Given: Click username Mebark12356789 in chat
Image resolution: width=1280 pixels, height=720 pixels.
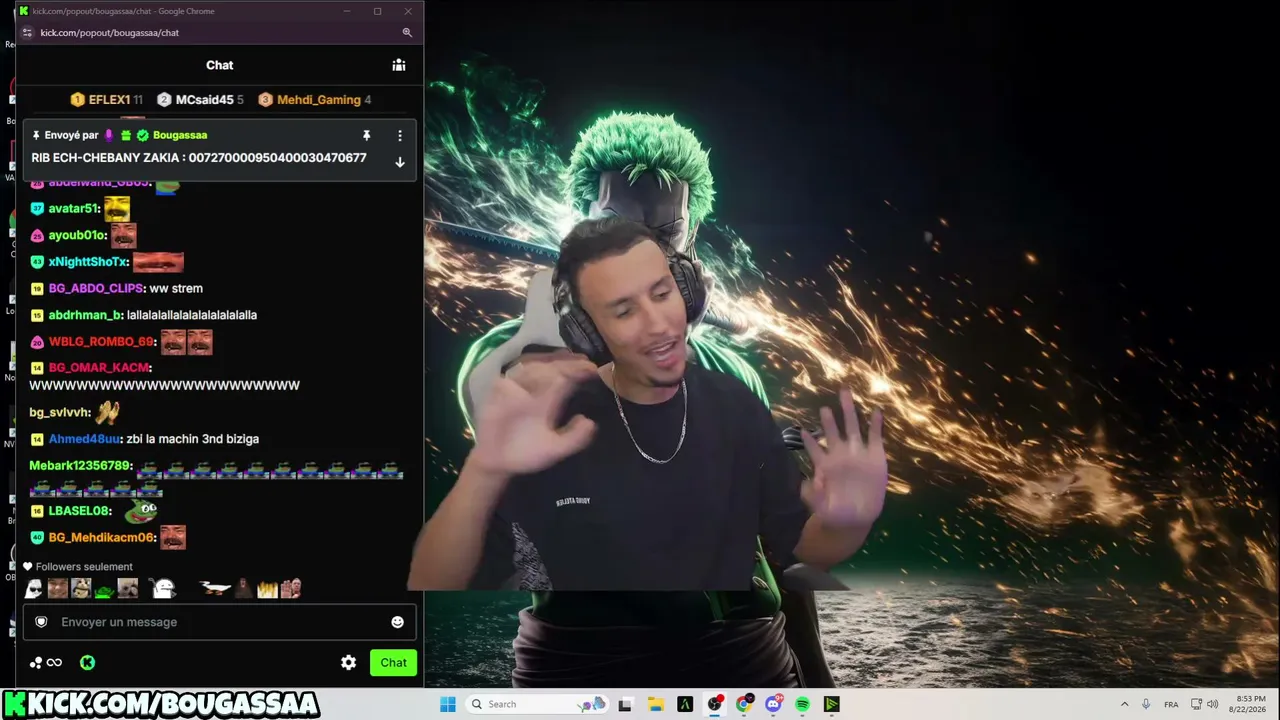Looking at the screenshot, I should (80, 466).
